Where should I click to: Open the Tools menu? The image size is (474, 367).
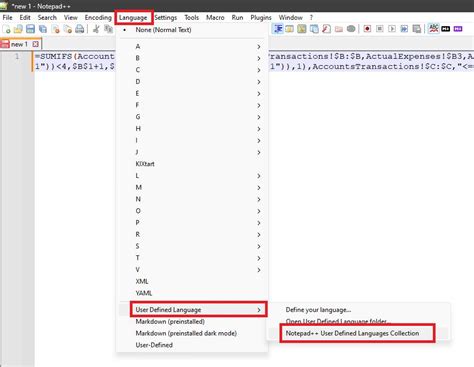tap(192, 17)
